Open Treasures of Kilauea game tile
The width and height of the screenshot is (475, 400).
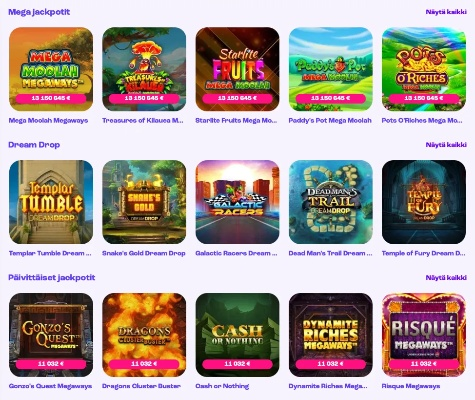pos(144,69)
